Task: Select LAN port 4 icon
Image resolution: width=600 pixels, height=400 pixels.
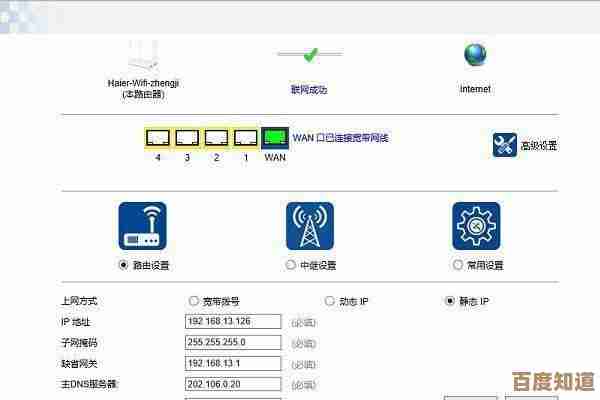Action: point(158,137)
